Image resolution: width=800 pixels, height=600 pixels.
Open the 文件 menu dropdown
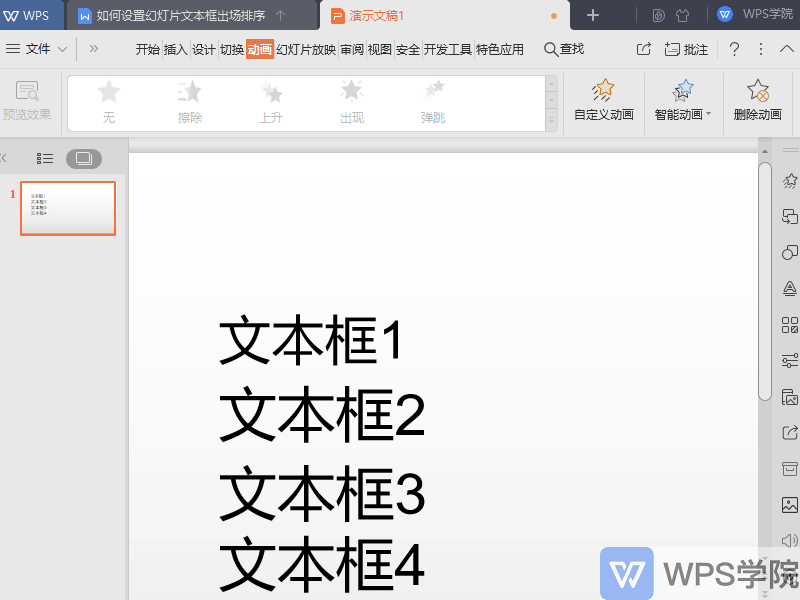(38, 47)
